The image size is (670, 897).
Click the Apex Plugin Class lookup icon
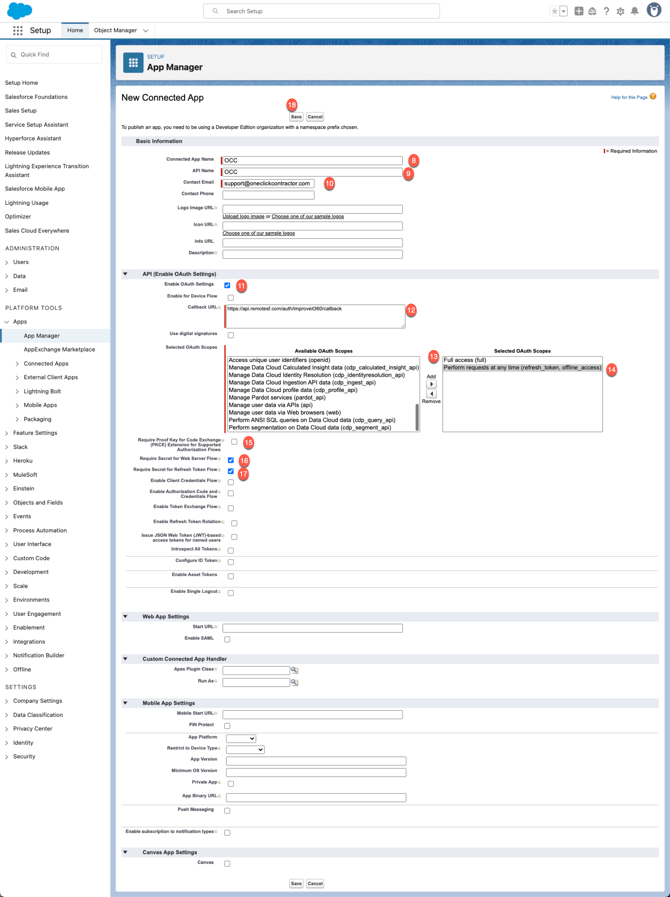pyautogui.click(x=294, y=670)
